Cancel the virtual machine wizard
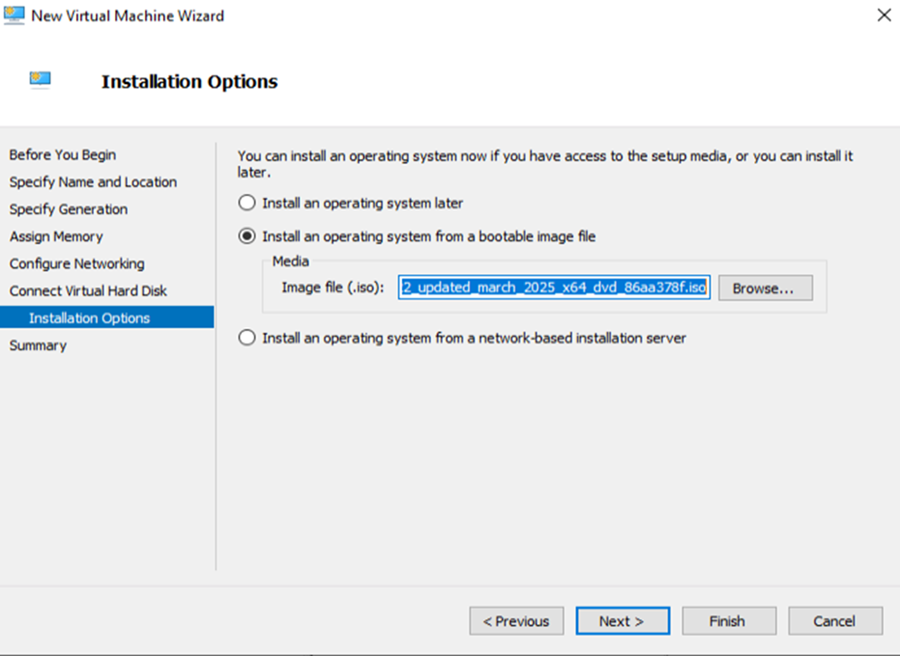This screenshot has width=900, height=656. [834, 621]
